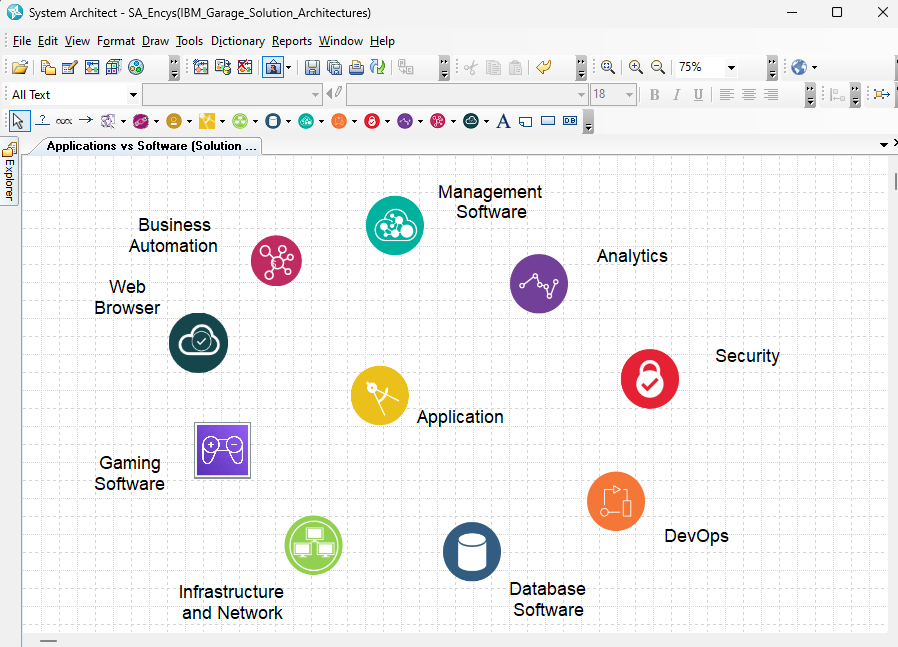This screenshot has height=647, width=898.
Task: Select the orange DevOps symbol tool
Action: click(x=339, y=121)
